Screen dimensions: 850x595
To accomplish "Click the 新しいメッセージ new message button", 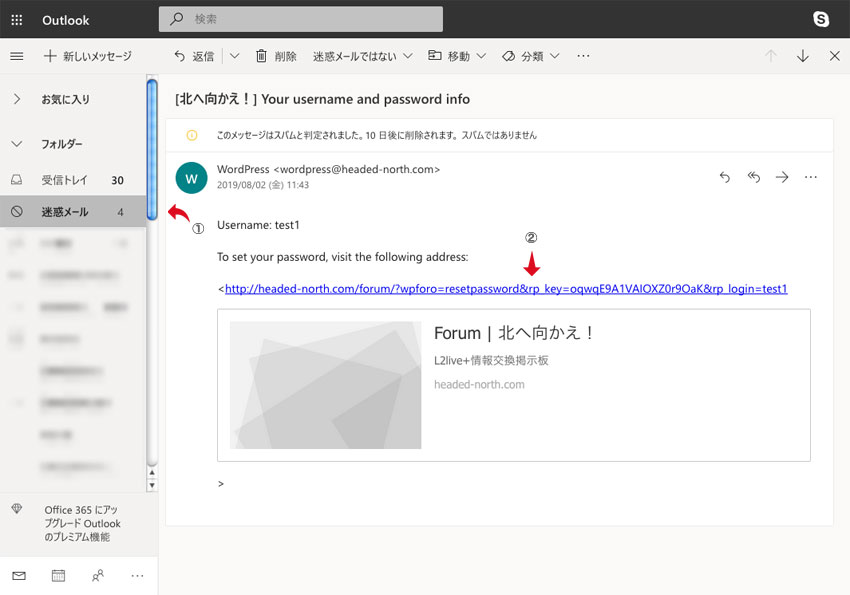I will pyautogui.click(x=88, y=56).
